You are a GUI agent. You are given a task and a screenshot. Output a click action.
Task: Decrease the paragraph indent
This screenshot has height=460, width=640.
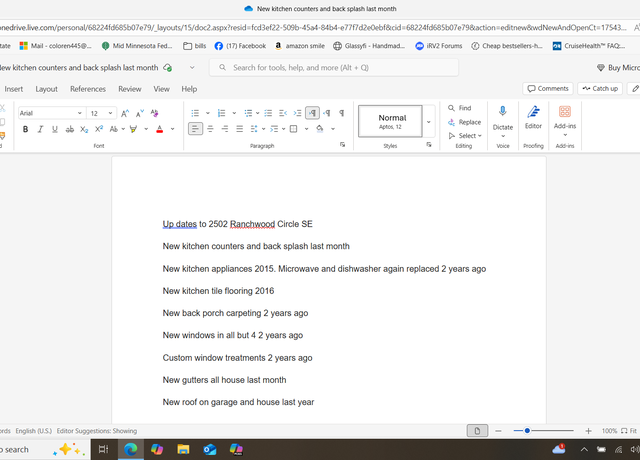coord(282,113)
